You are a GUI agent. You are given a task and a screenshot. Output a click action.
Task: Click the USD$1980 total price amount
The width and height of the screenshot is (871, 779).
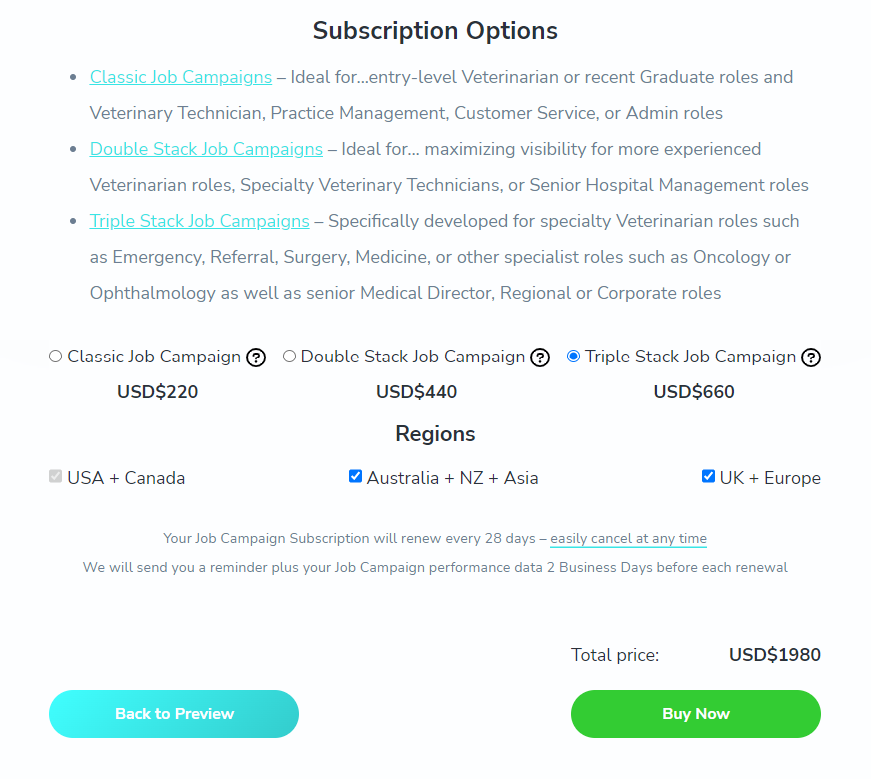(775, 655)
